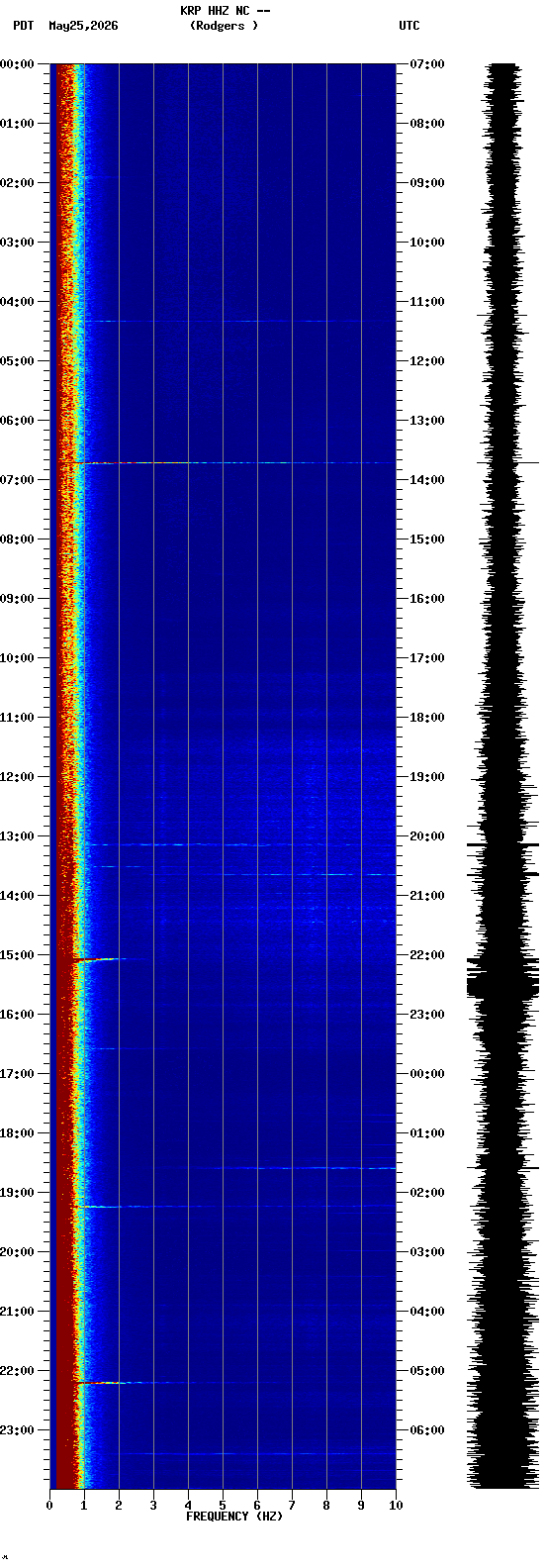Click the '05:00' UTC label on right axis
This screenshot has height=1568, width=546.
tap(427, 1371)
